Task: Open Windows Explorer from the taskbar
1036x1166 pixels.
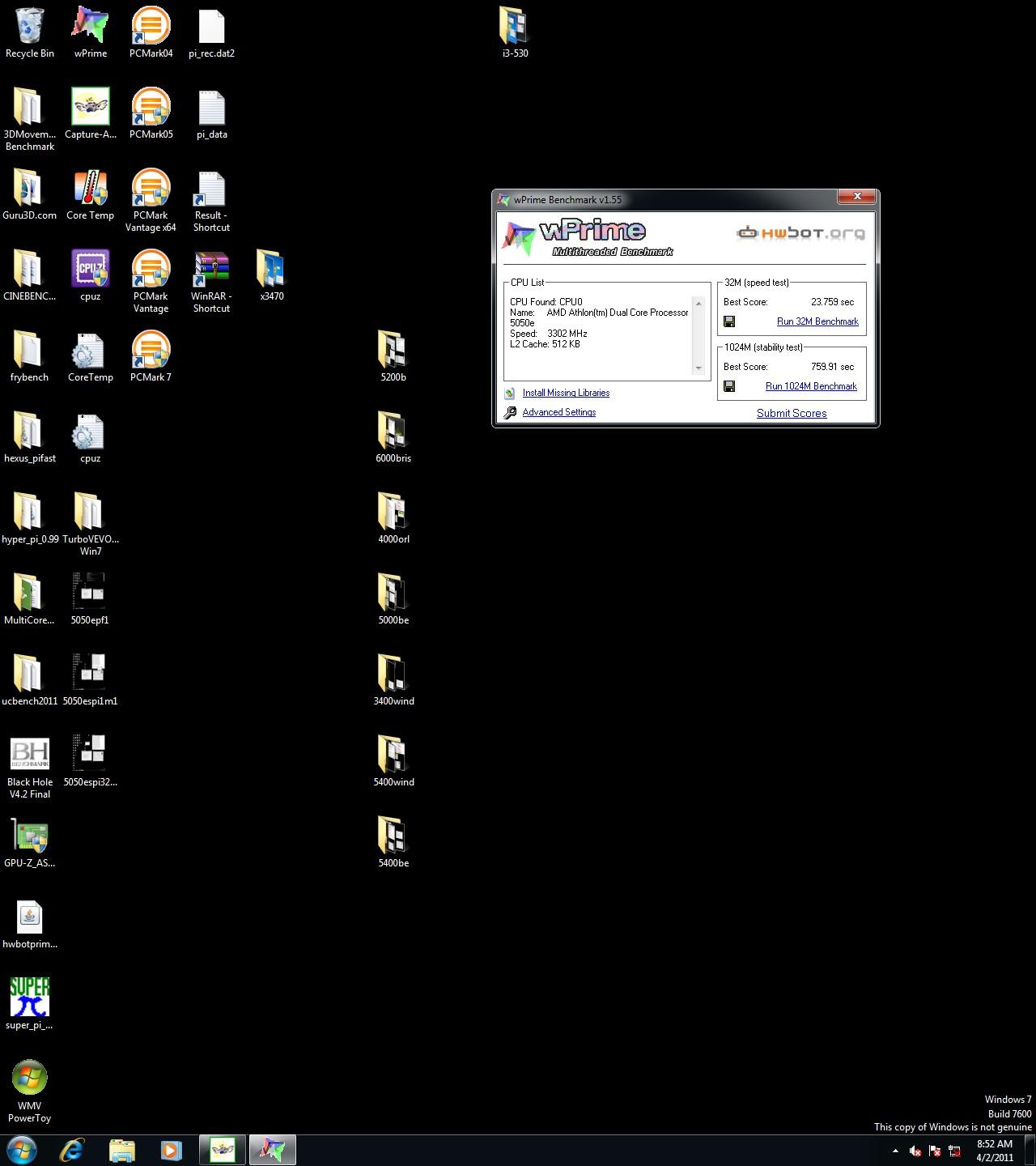Action: pos(122,1150)
